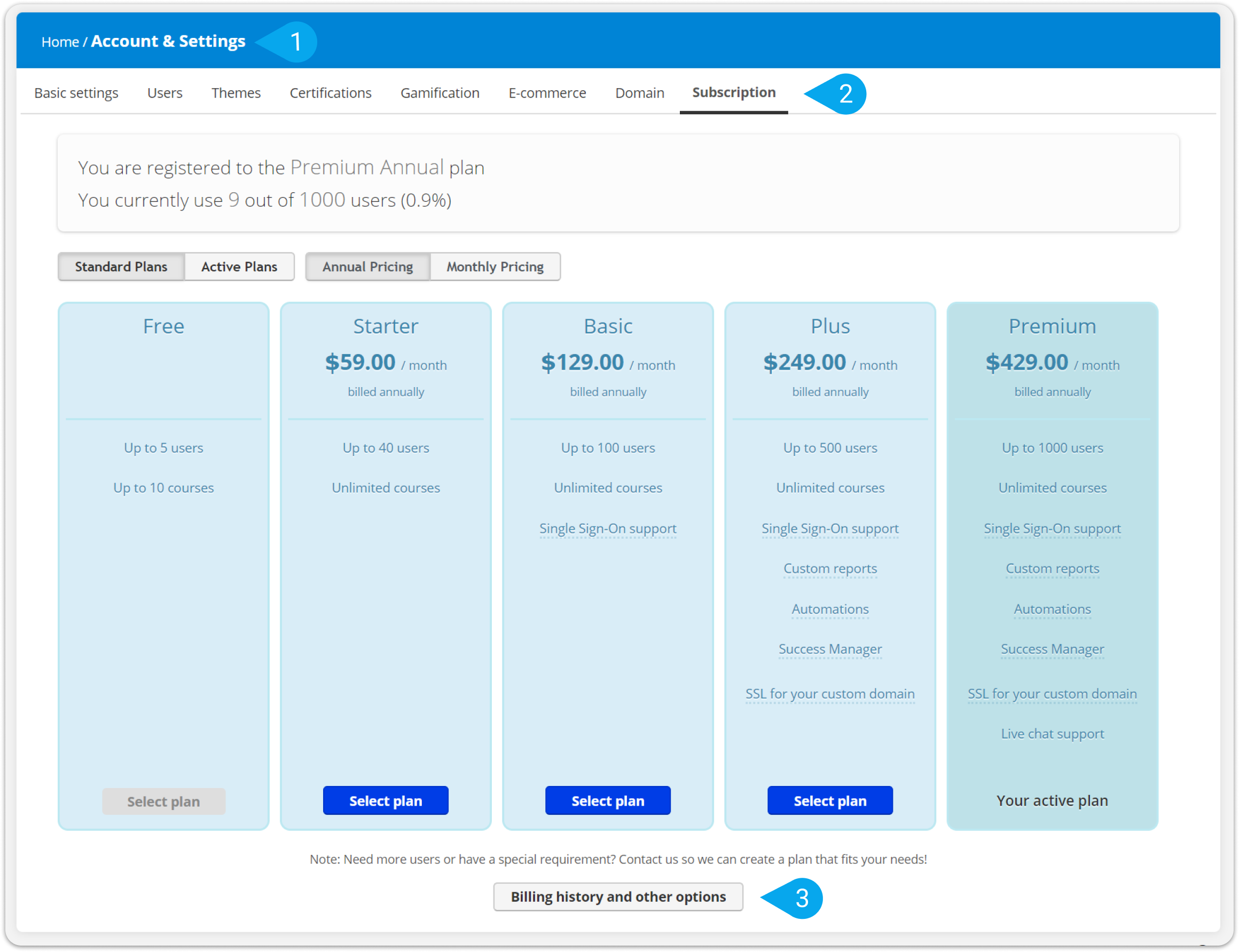Image resolution: width=1239 pixels, height=952 pixels.
Task: Click 'Unlimited courses' in Plus plan
Action: [x=830, y=488]
